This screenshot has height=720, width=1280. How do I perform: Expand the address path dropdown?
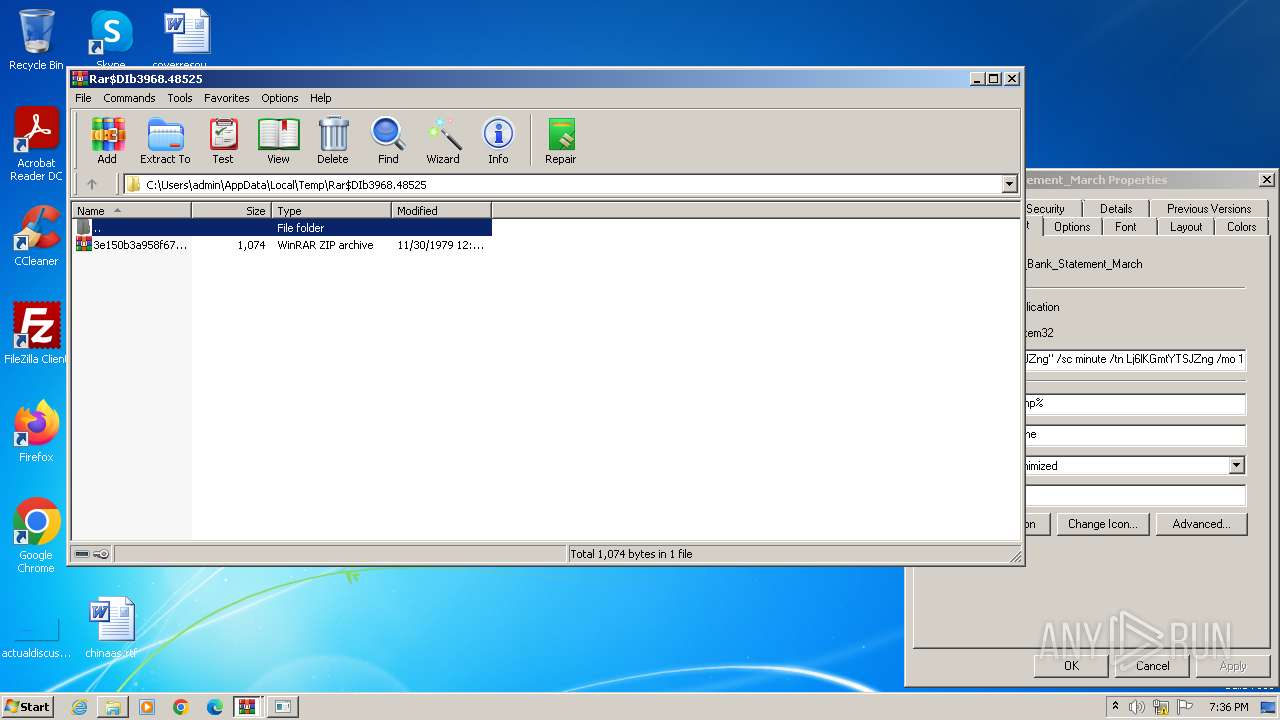1009,184
